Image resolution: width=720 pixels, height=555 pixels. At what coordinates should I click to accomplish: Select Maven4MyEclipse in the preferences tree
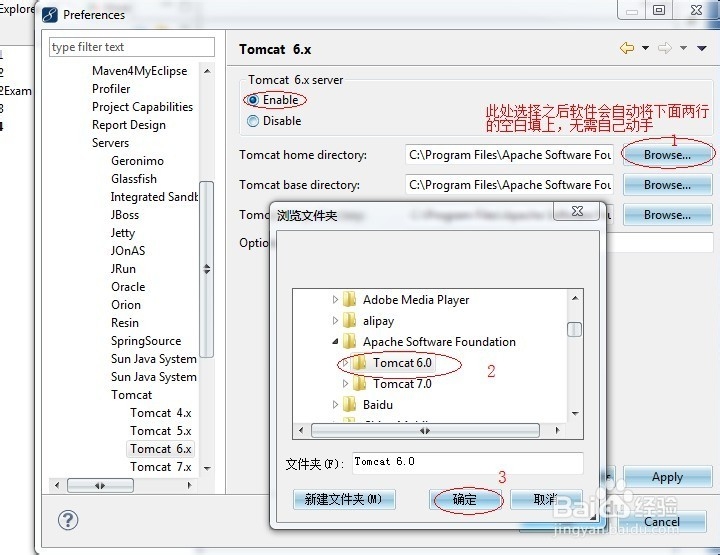pyautogui.click(x=140, y=71)
